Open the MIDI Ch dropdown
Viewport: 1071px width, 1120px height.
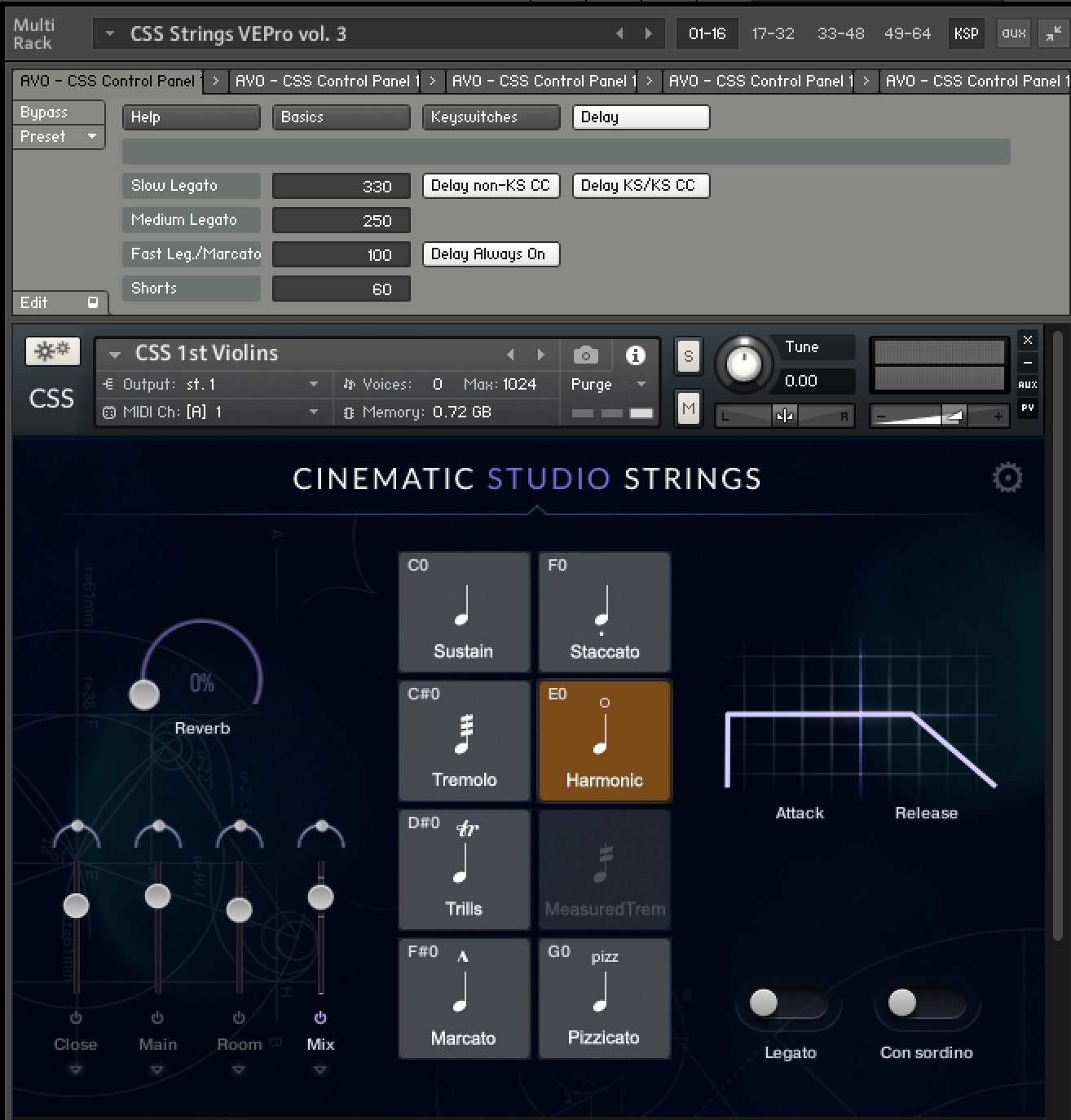pyautogui.click(x=314, y=412)
